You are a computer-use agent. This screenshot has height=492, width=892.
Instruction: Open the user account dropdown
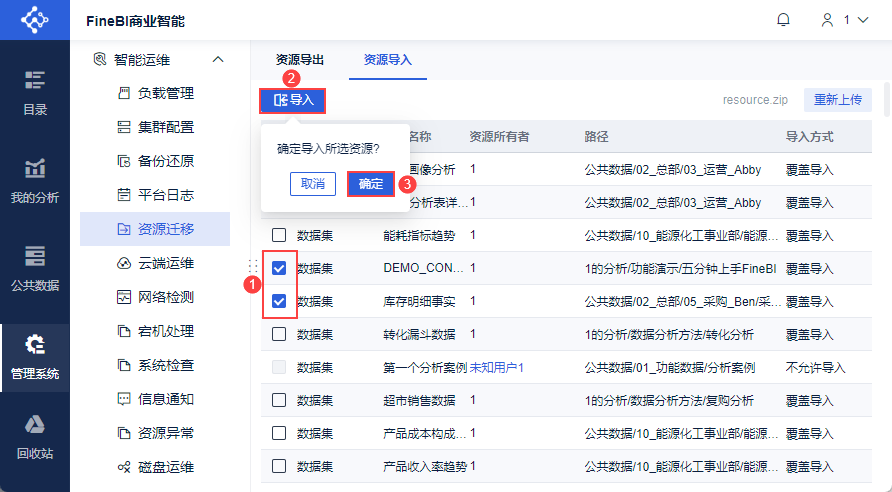pyautogui.click(x=844, y=20)
